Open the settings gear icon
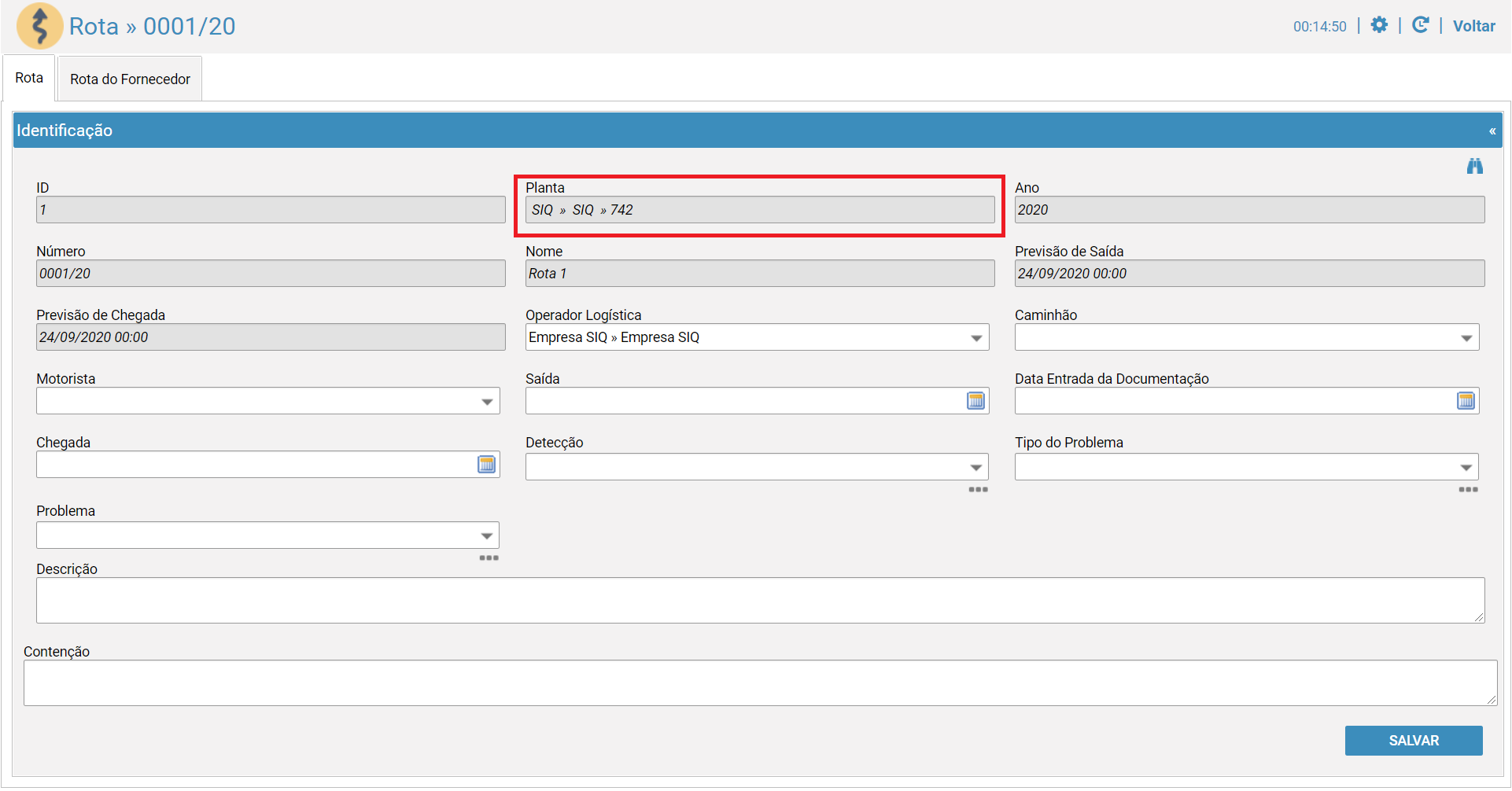Viewport: 1512px width, 791px height. 1379,25
